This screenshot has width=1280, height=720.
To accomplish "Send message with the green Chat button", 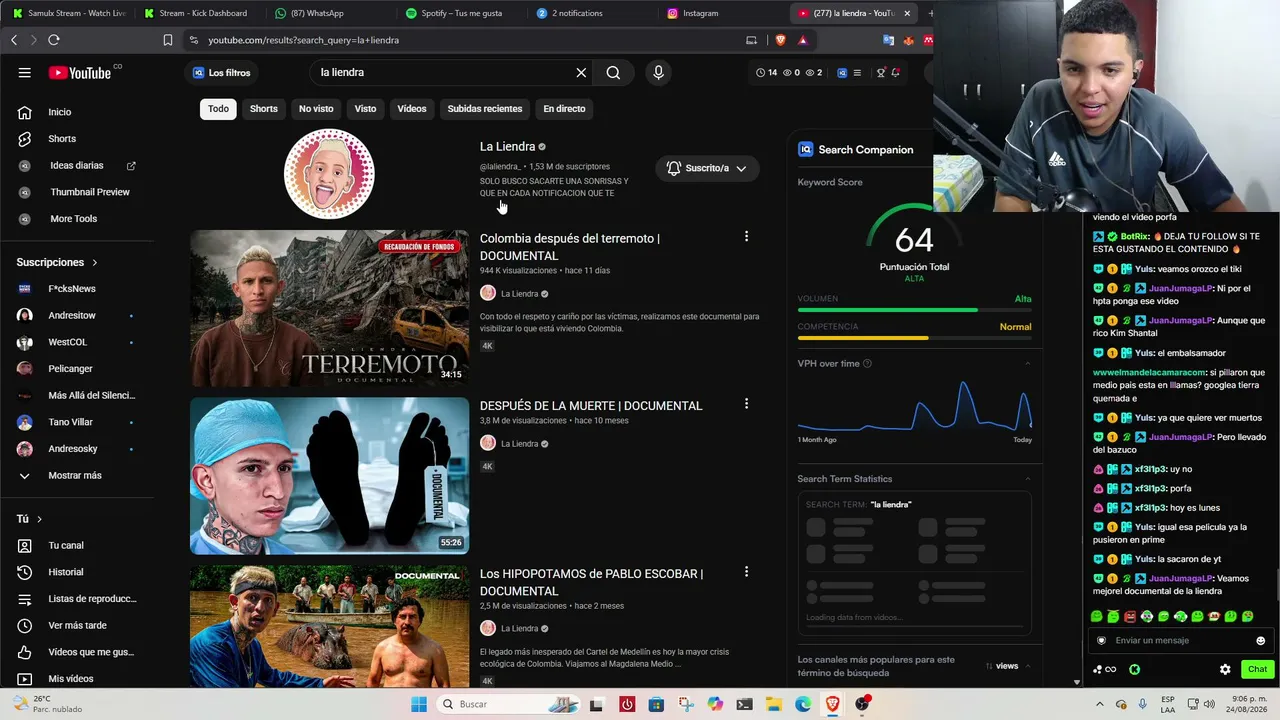I will pos(1257,669).
